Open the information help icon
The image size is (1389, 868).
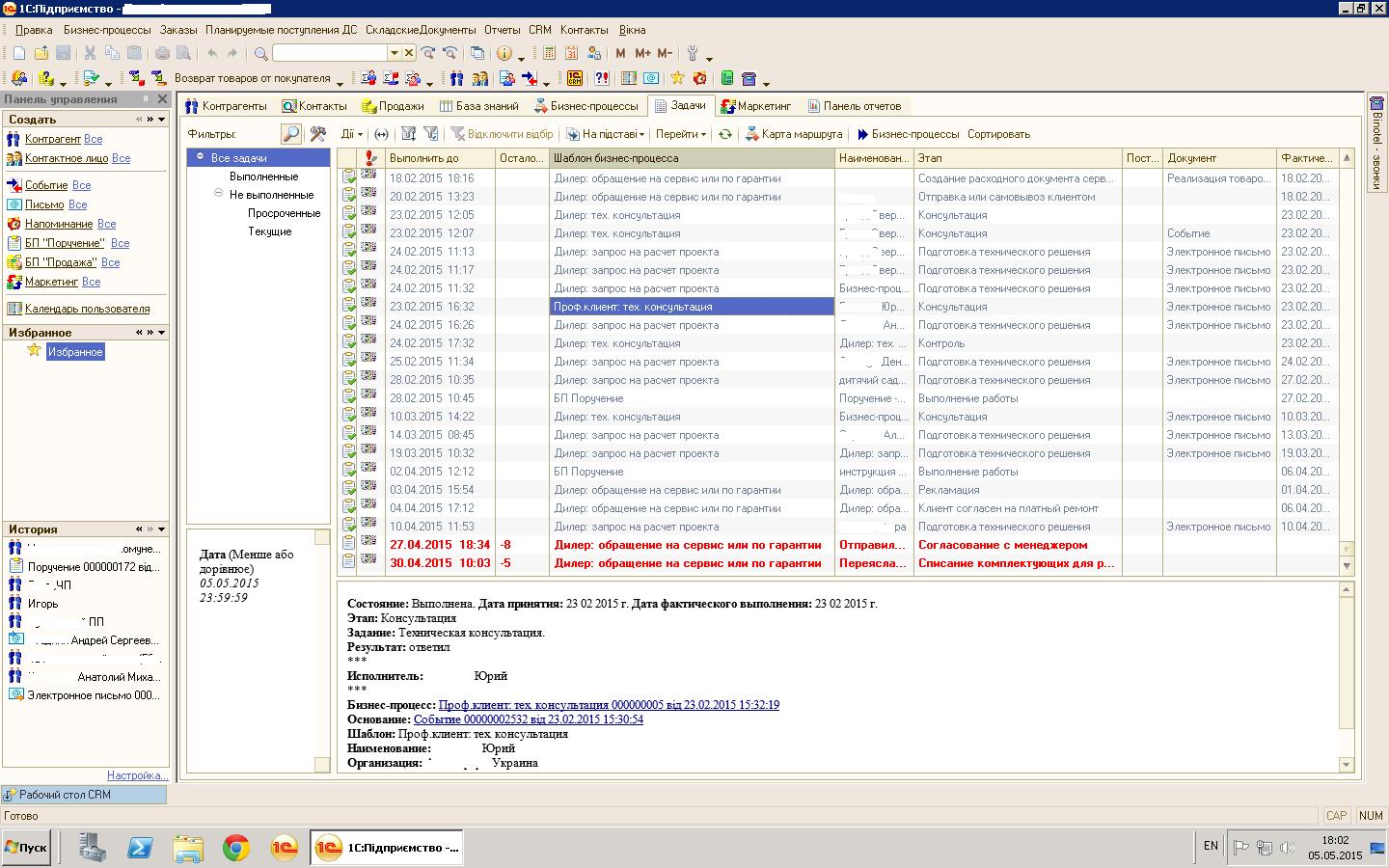click(x=504, y=54)
